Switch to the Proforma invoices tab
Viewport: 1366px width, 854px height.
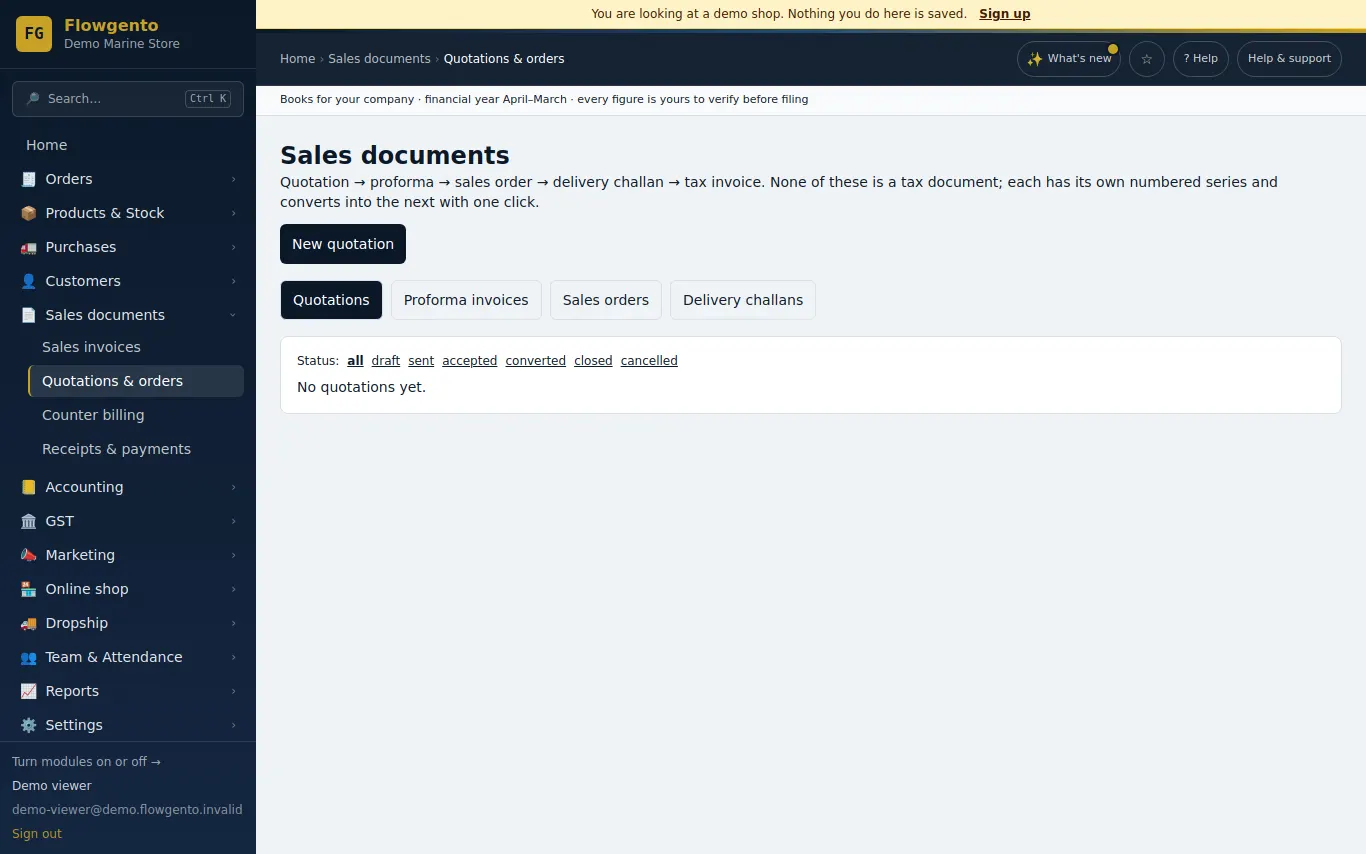pos(466,300)
